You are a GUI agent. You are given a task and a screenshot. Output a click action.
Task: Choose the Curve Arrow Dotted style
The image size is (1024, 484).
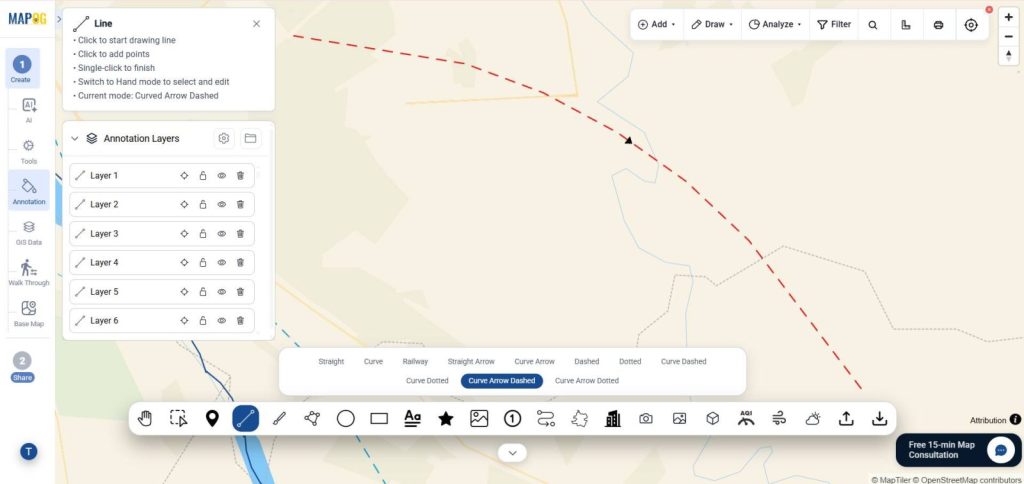coord(586,381)
